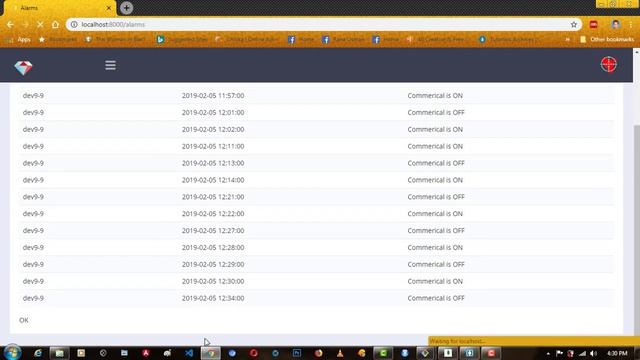Viewport: 640px width, 360px height.
Task: Select timestamp 2019-02-05 12:01:00
Action: click(x=213, y=112)
